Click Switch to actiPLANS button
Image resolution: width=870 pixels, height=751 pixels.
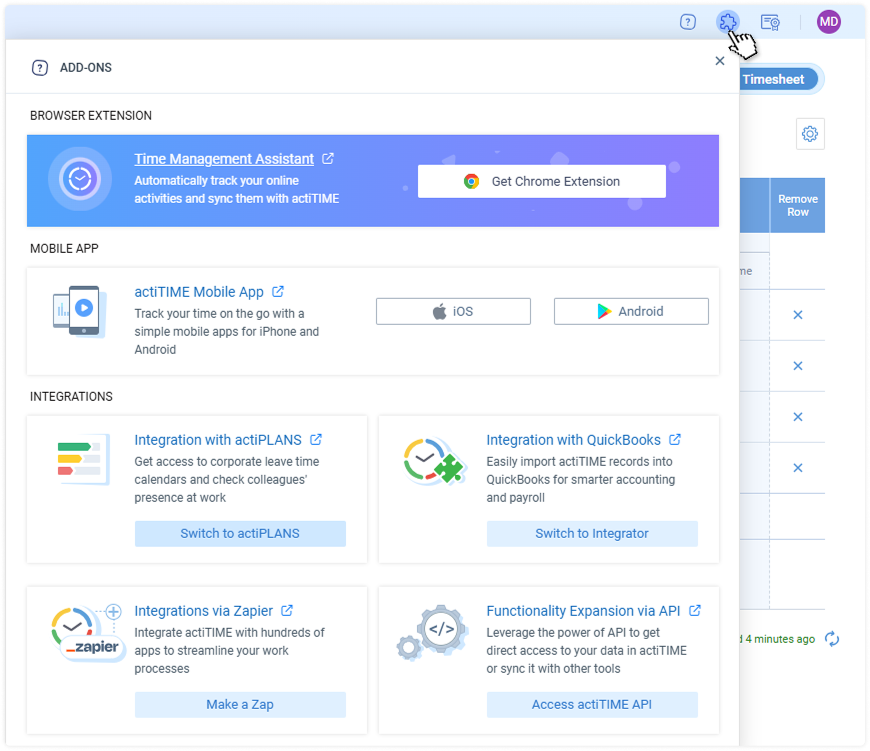click(240, 533)
